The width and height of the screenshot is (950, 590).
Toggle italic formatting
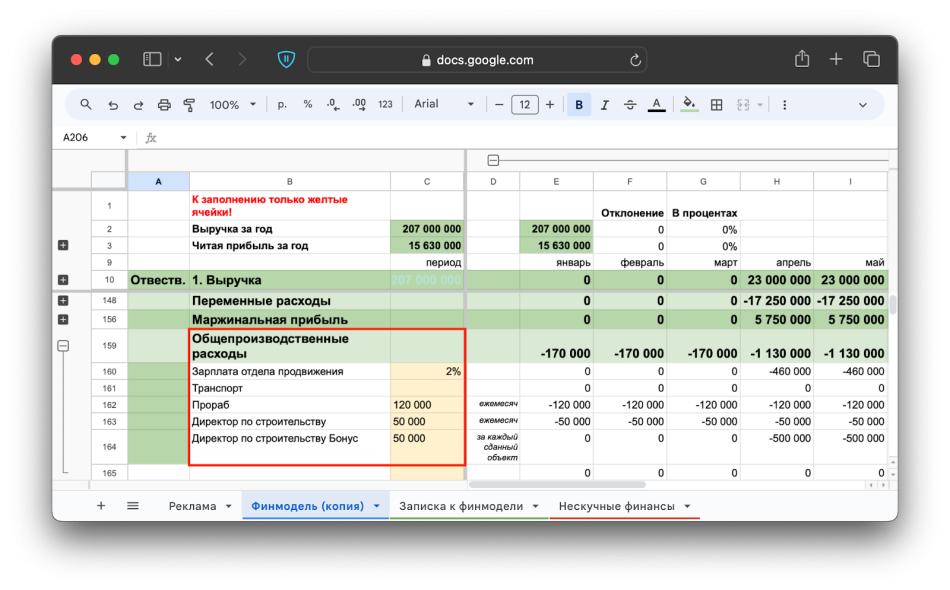click(x=604, y=105)
